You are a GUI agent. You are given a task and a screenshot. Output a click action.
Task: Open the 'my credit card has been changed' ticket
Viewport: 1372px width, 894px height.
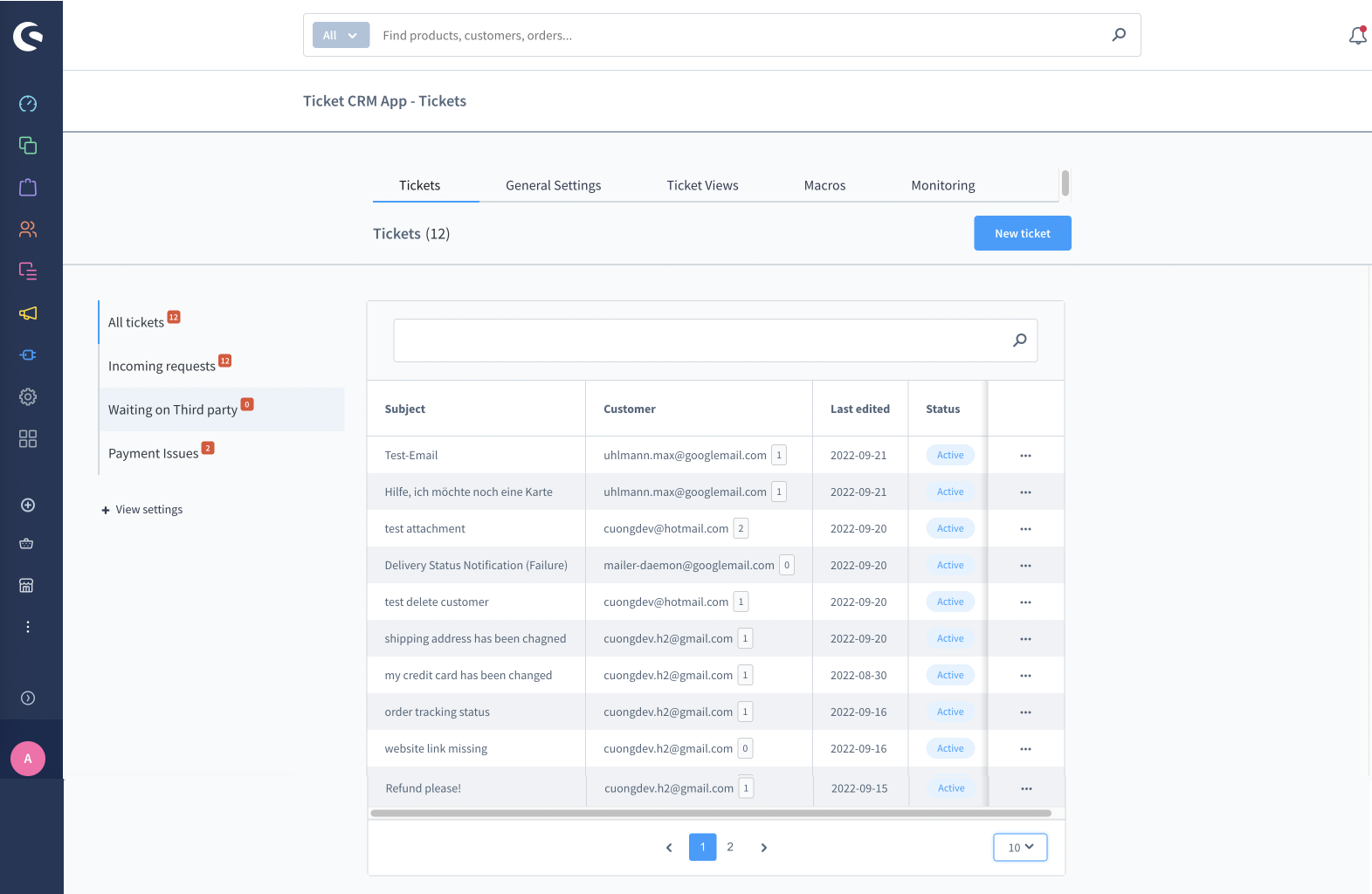[x=468, y=676]
